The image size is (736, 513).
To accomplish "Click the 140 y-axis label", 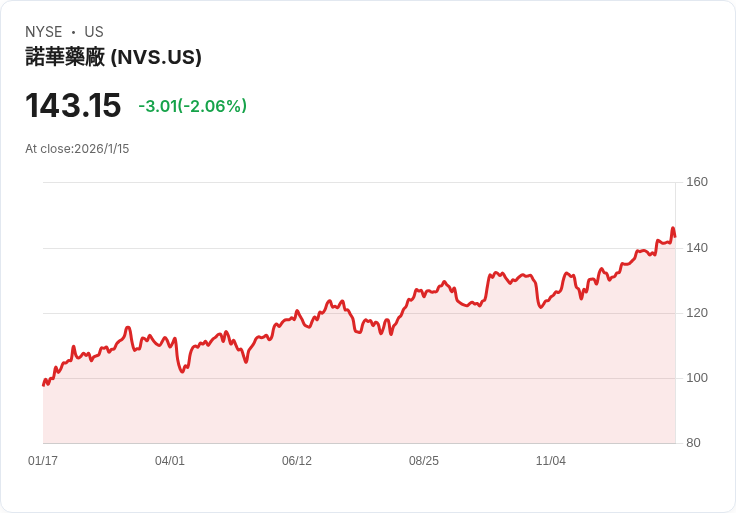I will click(x=697, y=247).
